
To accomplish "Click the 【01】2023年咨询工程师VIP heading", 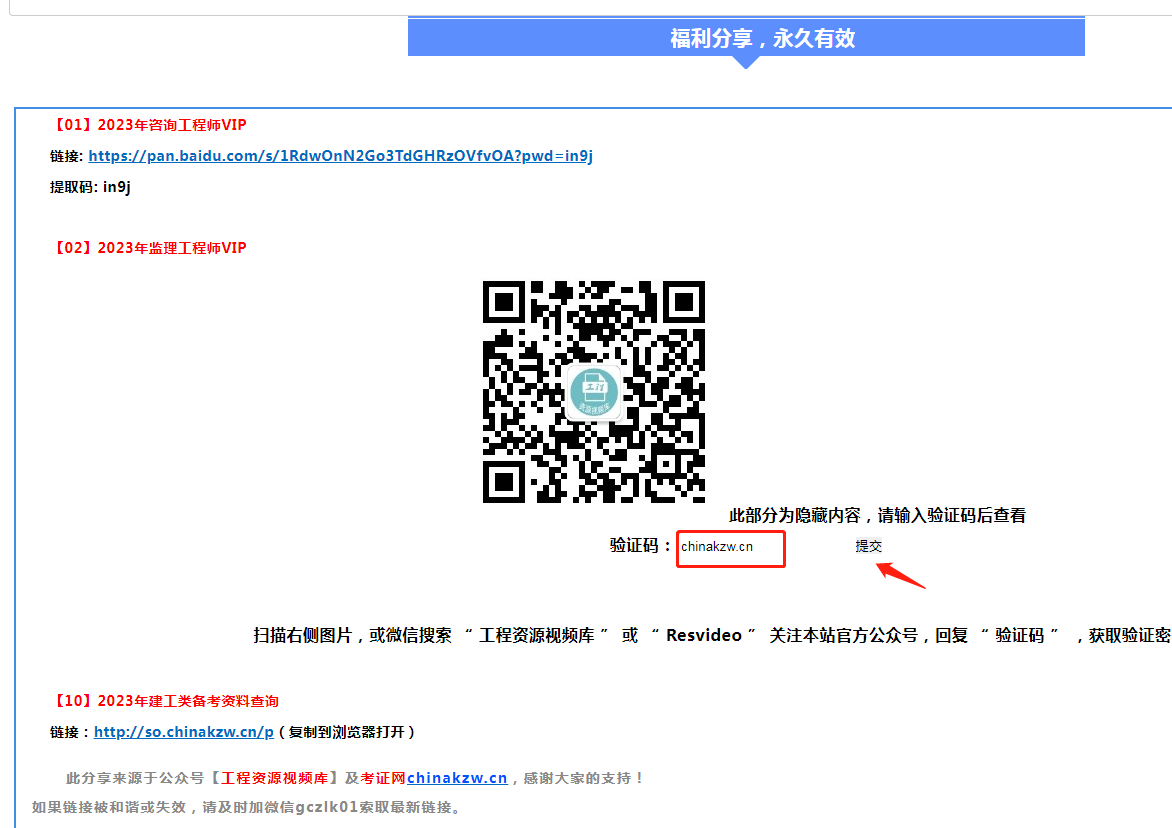I will [148, 125].
